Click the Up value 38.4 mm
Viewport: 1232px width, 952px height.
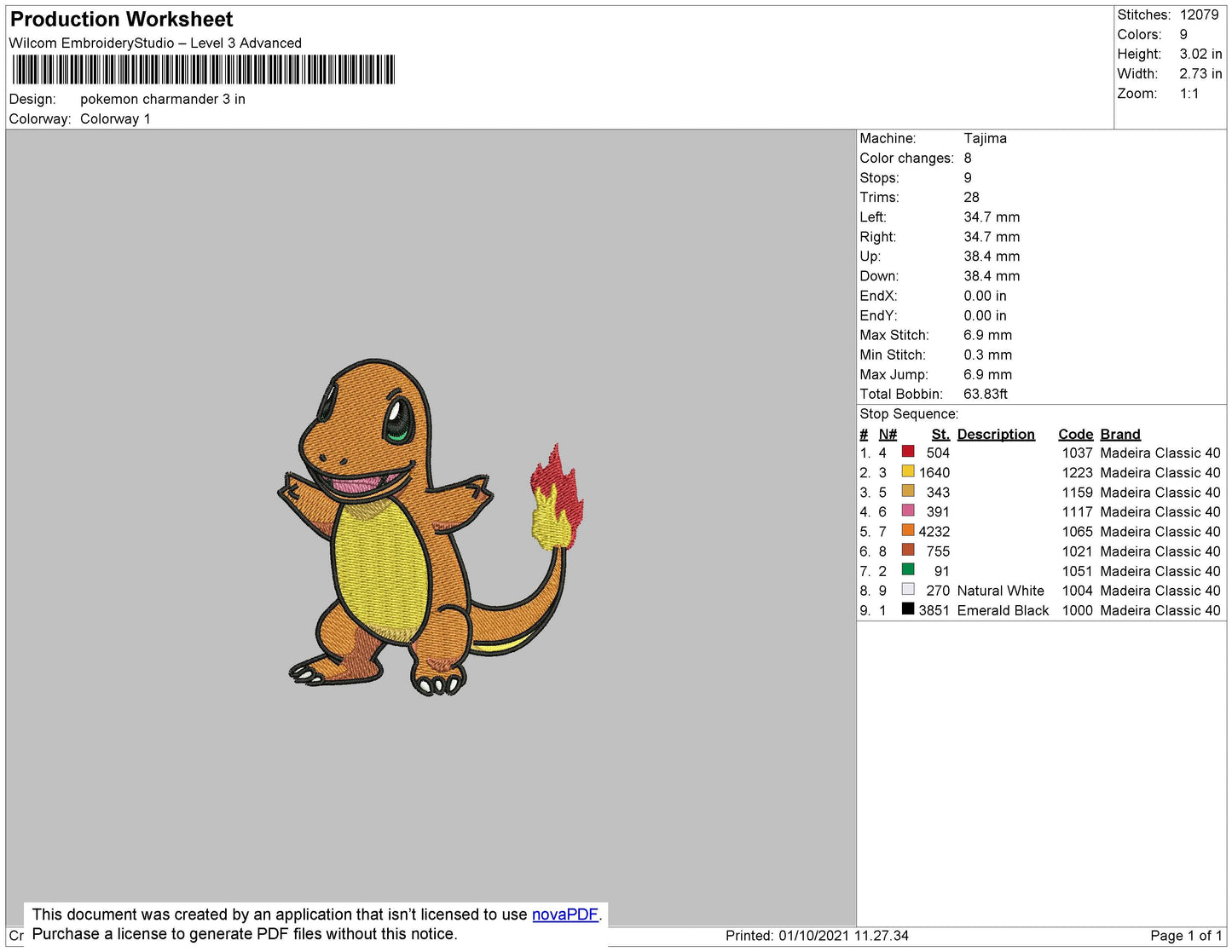pos(992,257)
